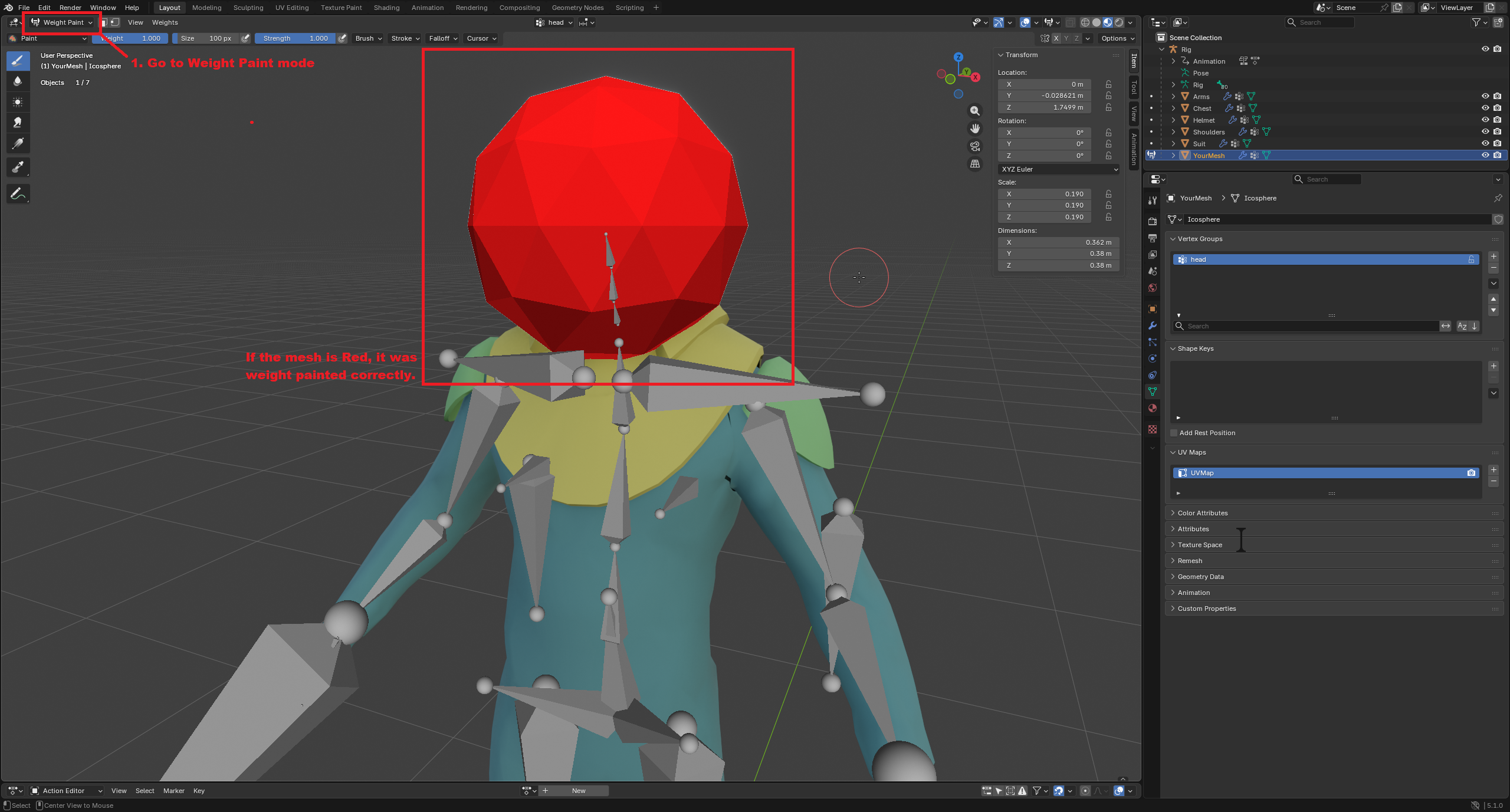Click the pan view hand icon
1510x812 pixels.
(x=974, y=129)
